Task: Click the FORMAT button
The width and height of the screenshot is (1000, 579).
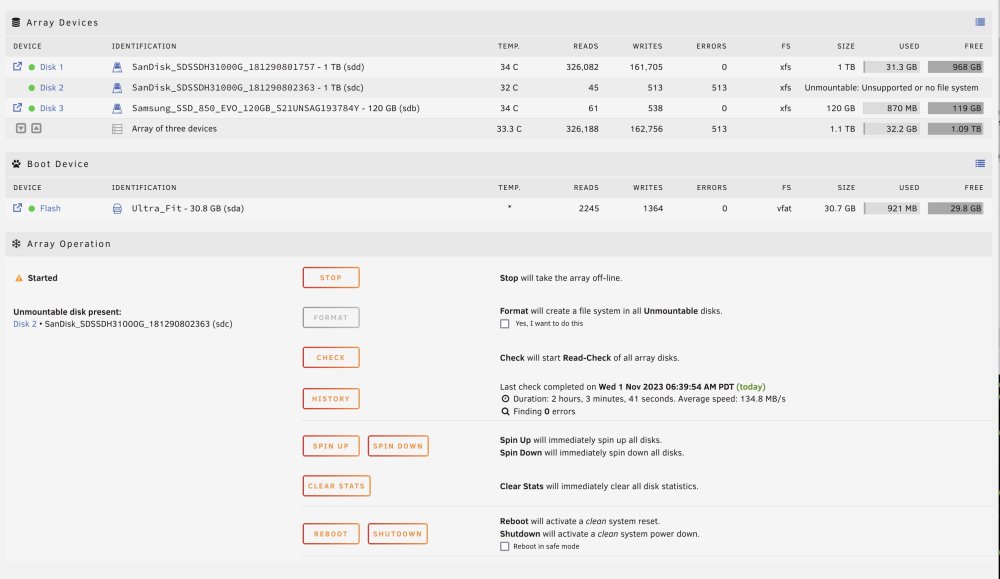Action: pyautogui.click(x=331, y=318)
